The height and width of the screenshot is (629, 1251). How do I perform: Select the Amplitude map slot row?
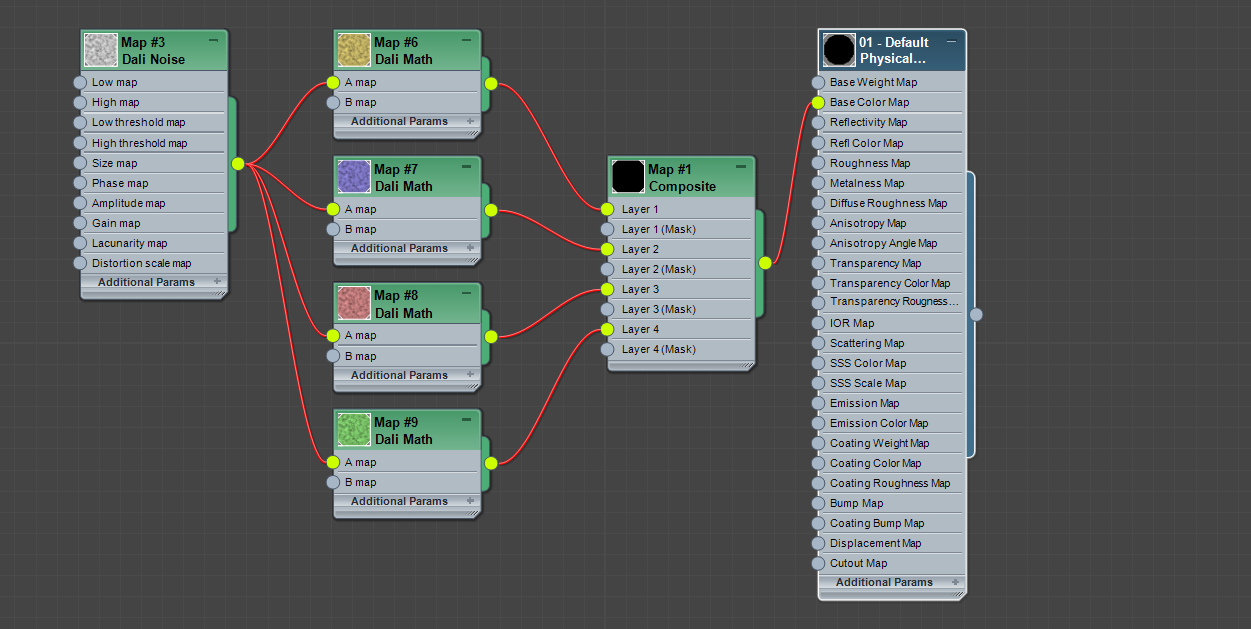153,203
